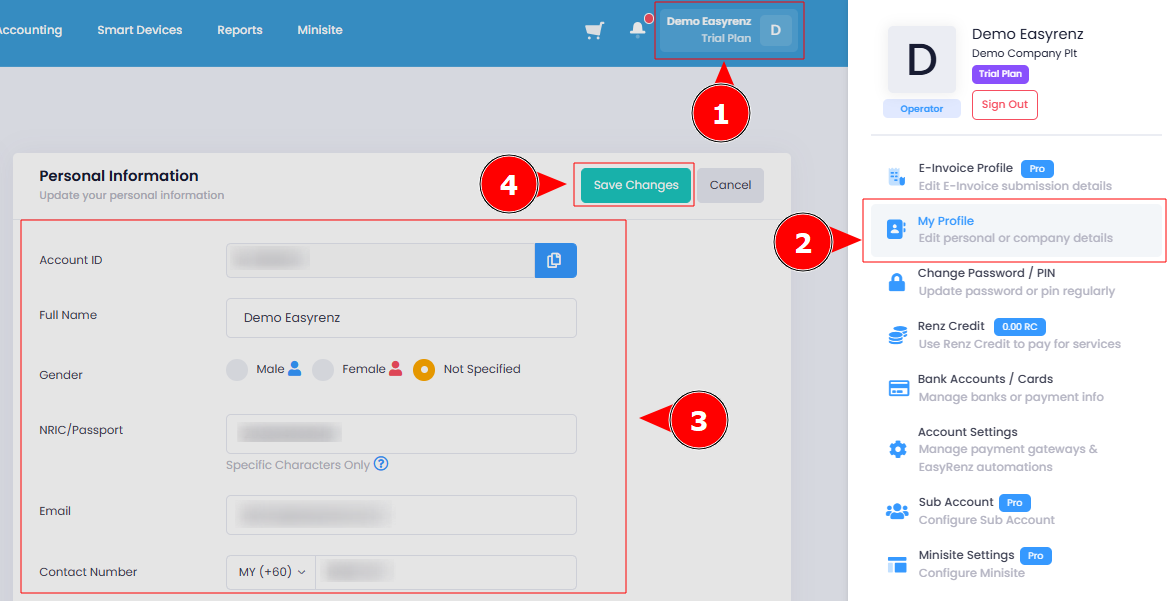Viewport: 1176px width, 601px height.
Task: Open My Profile in the side panel
Action: (x=1016, y=230)
